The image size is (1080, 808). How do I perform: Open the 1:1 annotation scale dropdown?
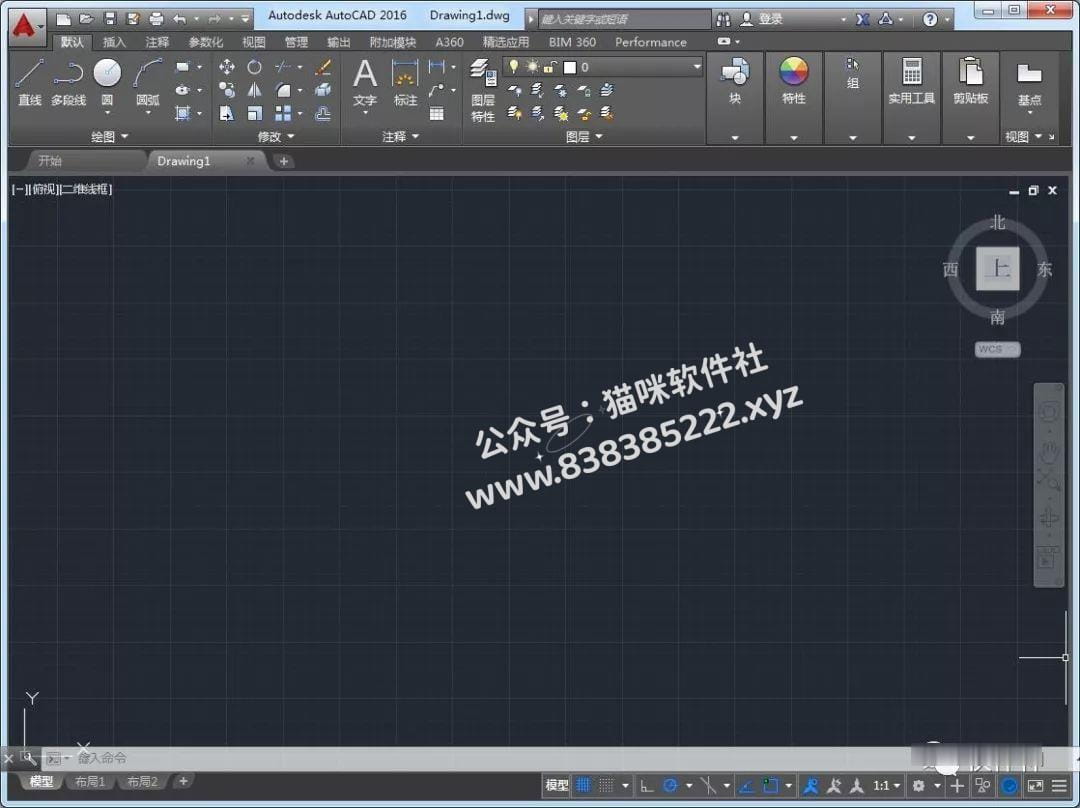pos(886,785)
